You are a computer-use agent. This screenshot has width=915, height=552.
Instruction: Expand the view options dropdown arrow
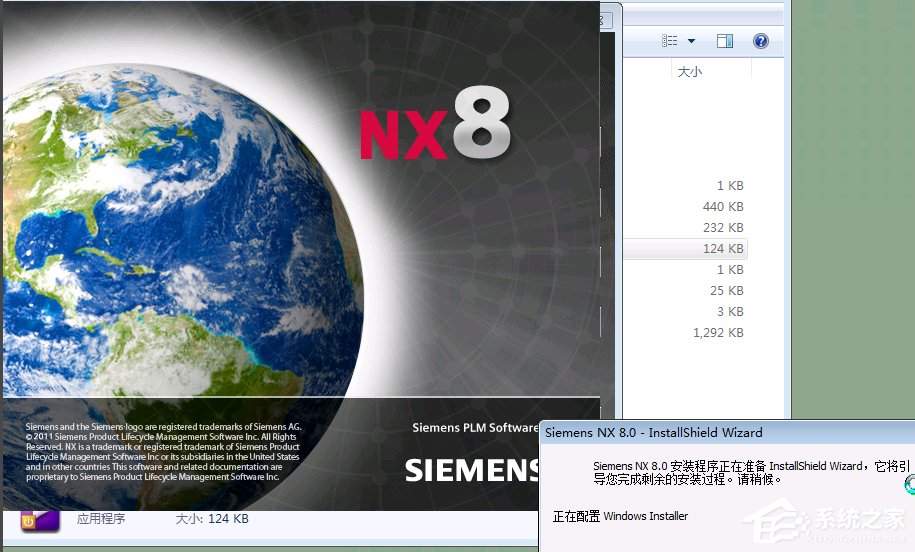tap(692, 41)
